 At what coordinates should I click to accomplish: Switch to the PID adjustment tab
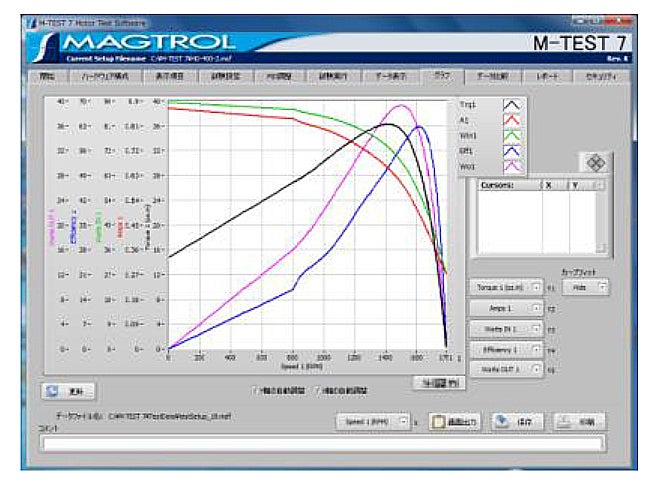279,77
